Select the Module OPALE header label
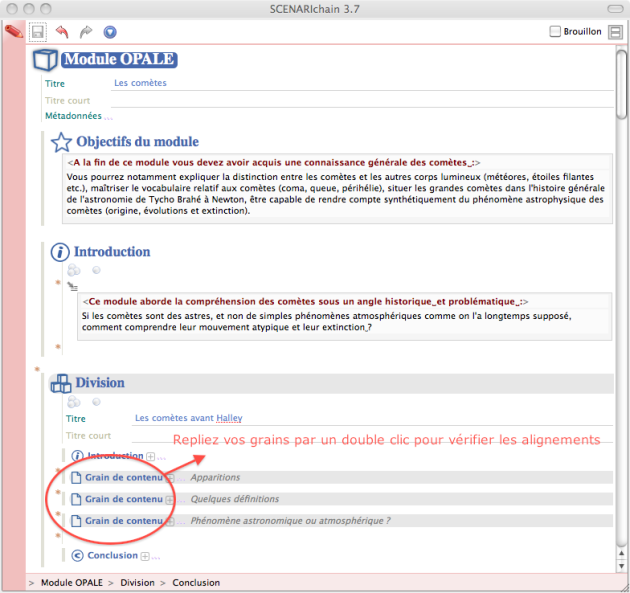Screen dimensions: 630x593 point(119,59)
